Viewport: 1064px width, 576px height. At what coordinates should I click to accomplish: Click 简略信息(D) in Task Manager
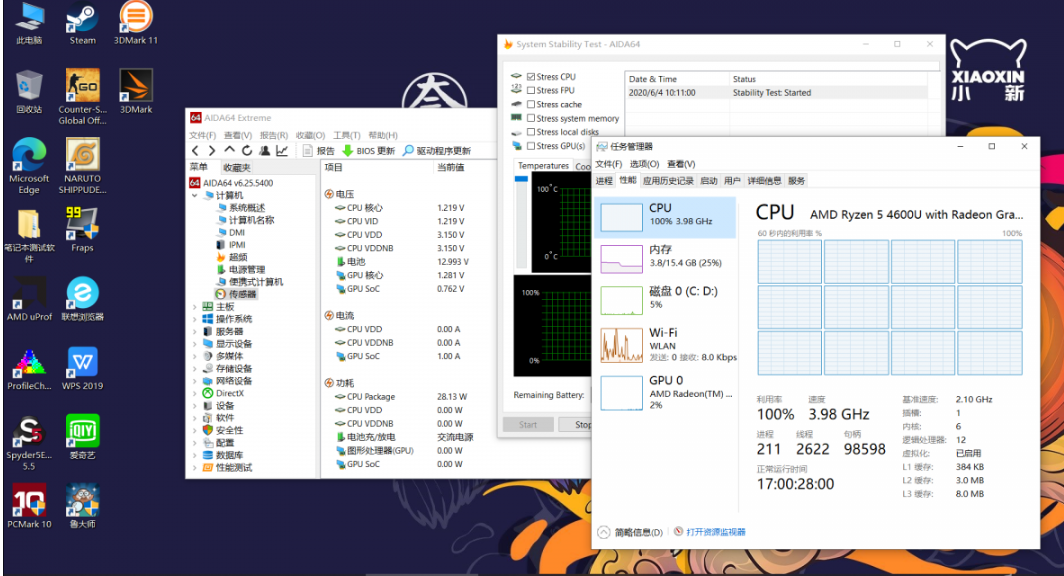pyautogui.click(x=630, y=532)
